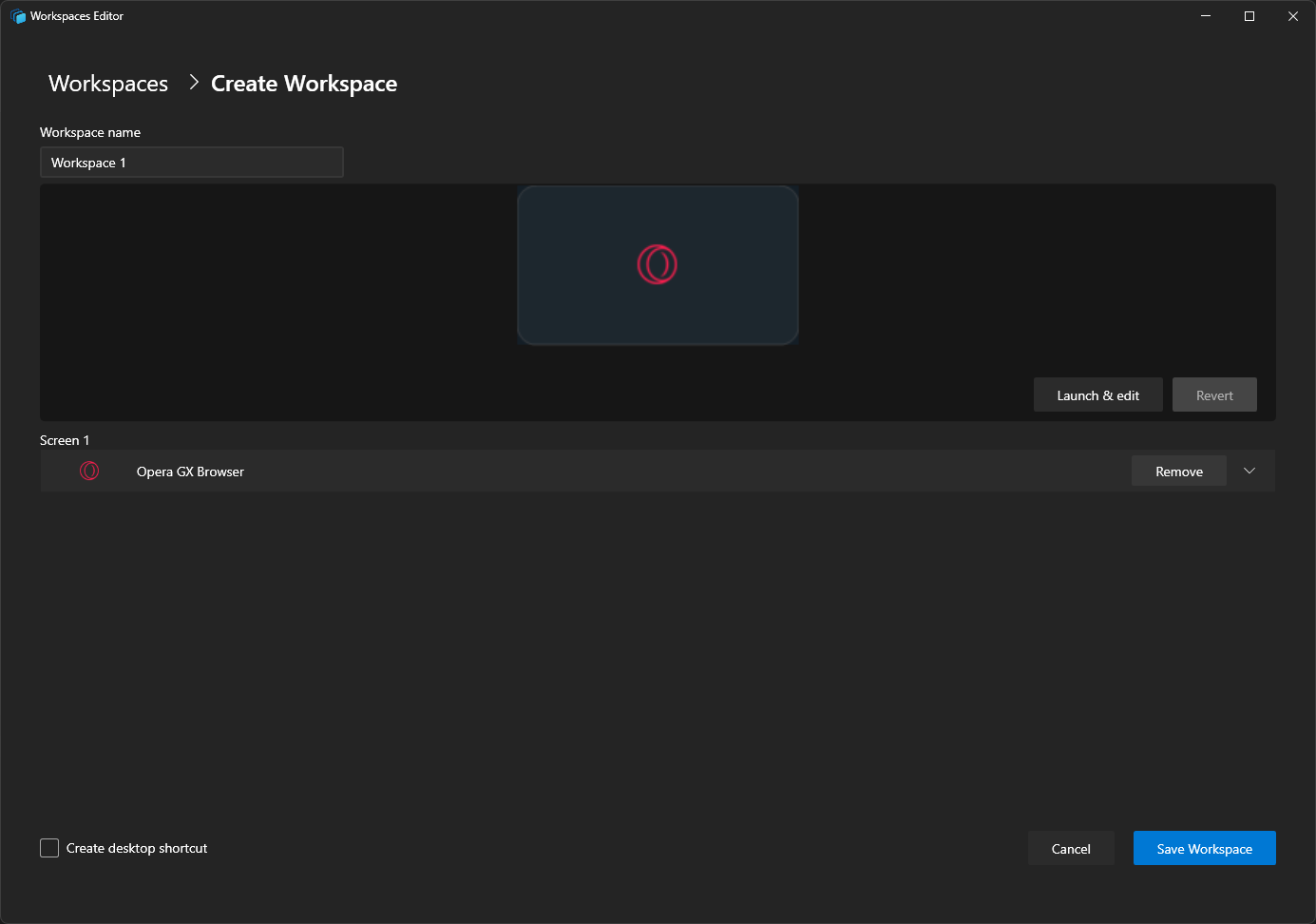Click the Save Workspace button

coord(1204,849)
